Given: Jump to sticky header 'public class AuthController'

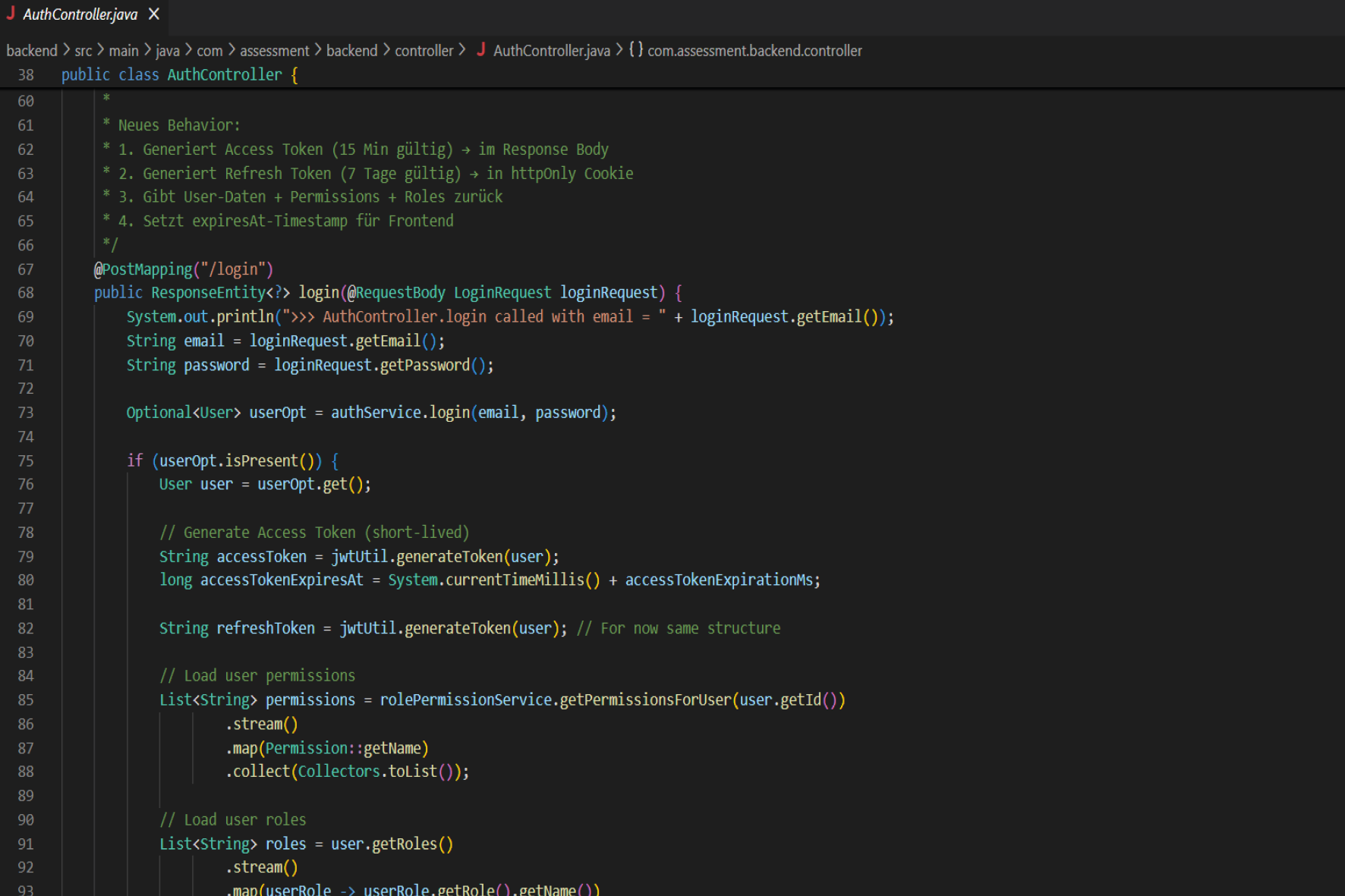Looking at the screenshot, I should pyautogui.click(x=179, y=75).
